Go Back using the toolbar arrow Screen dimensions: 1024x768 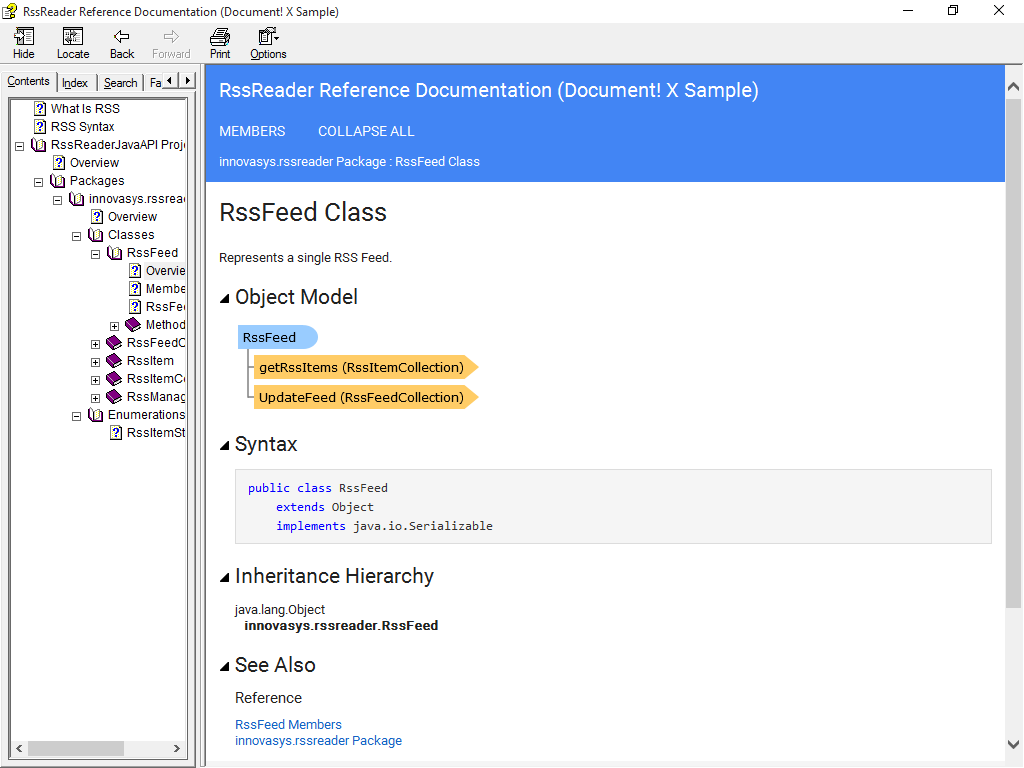coord(121,44)
